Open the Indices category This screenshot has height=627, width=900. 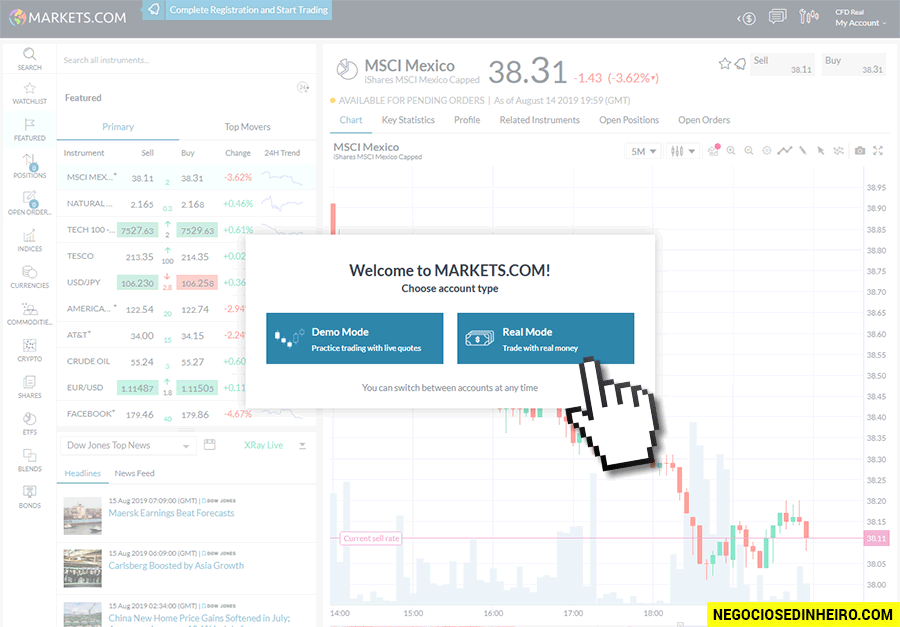[29, 241]
